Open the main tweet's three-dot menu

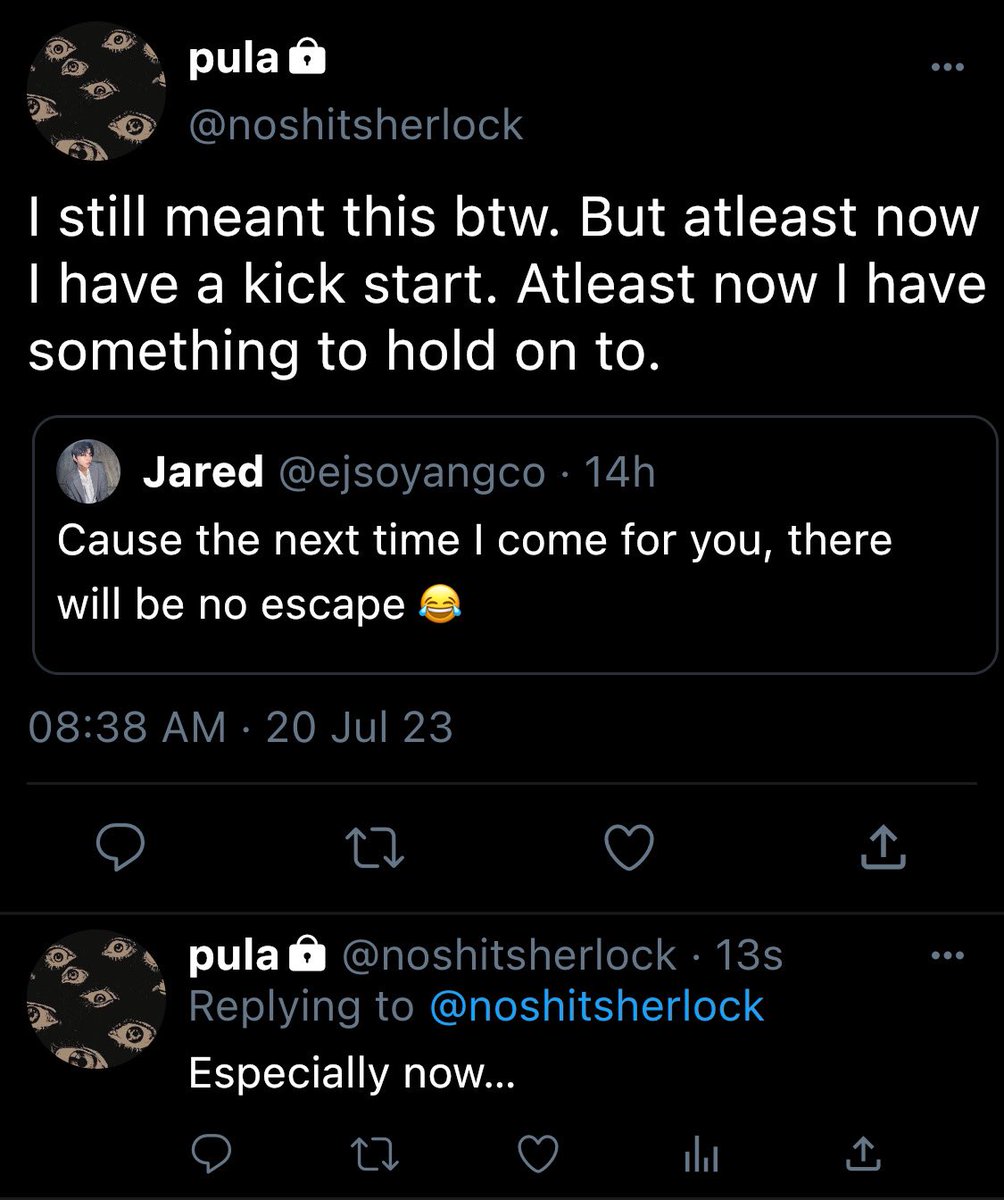(943, 68)
